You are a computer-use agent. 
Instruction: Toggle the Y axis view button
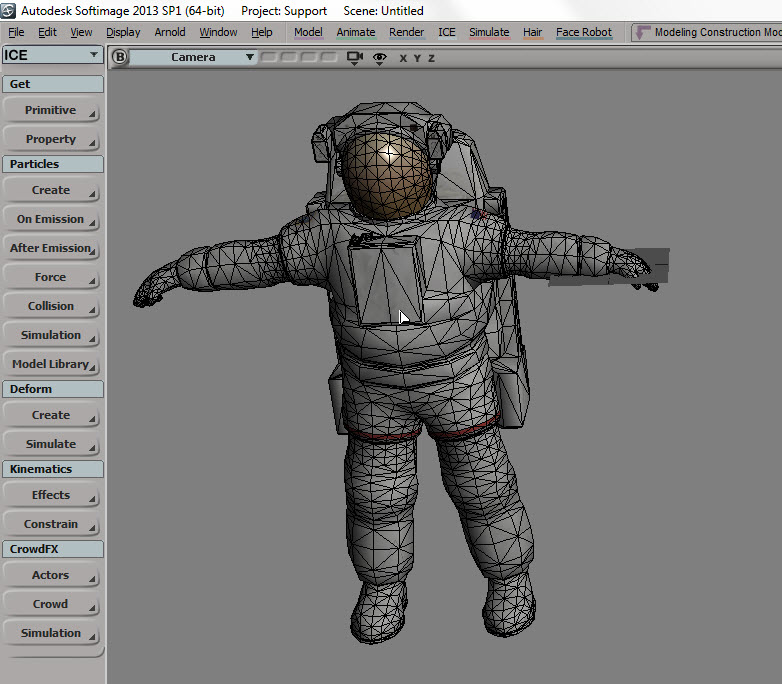tap(417, 58)
